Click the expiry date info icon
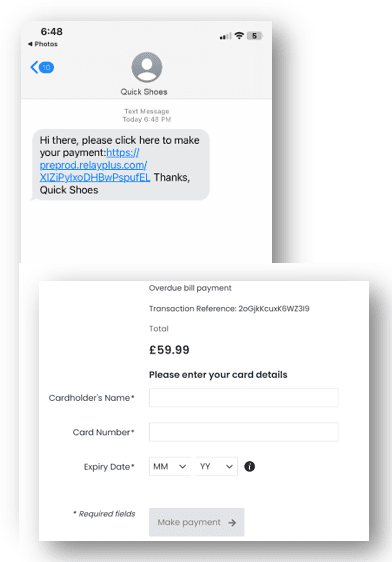Viewport: 392px width, 562px height. 249,466
